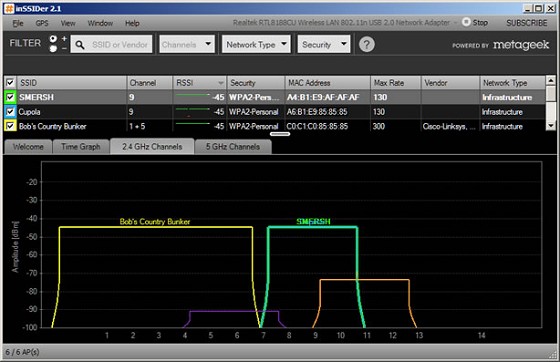Switch to the 5 GHz Channels tab
The width and height of the screenshot is (560, 362).
233,147
